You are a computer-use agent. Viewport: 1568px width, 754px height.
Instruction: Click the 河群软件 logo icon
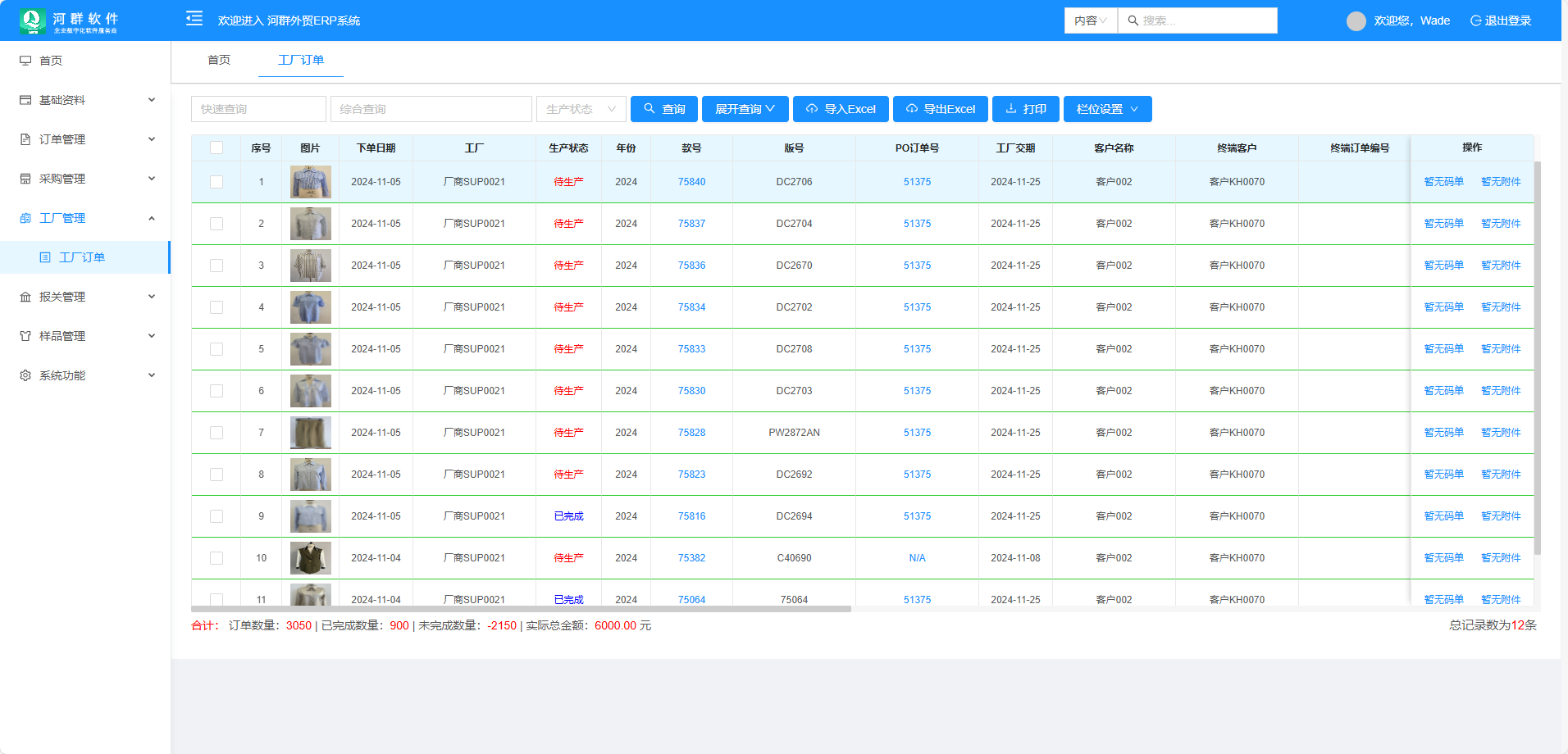tap(33, 20)
